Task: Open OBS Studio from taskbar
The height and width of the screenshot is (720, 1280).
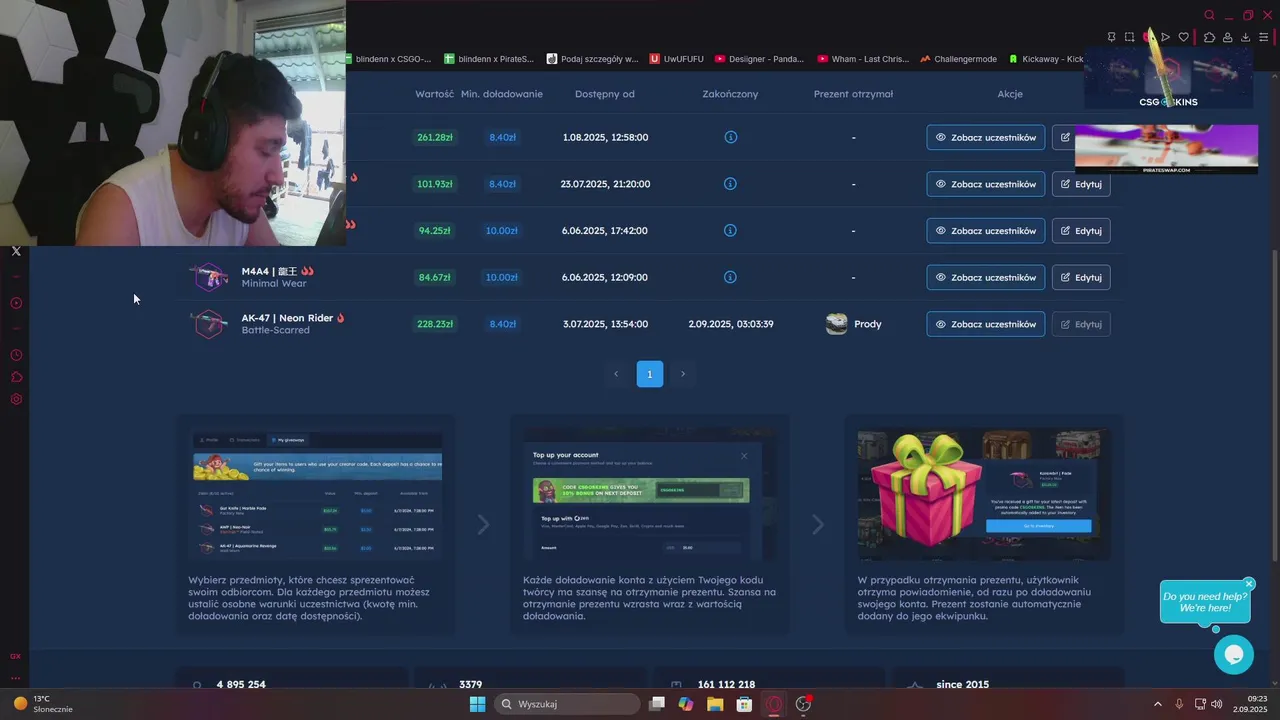Action: 803,704
